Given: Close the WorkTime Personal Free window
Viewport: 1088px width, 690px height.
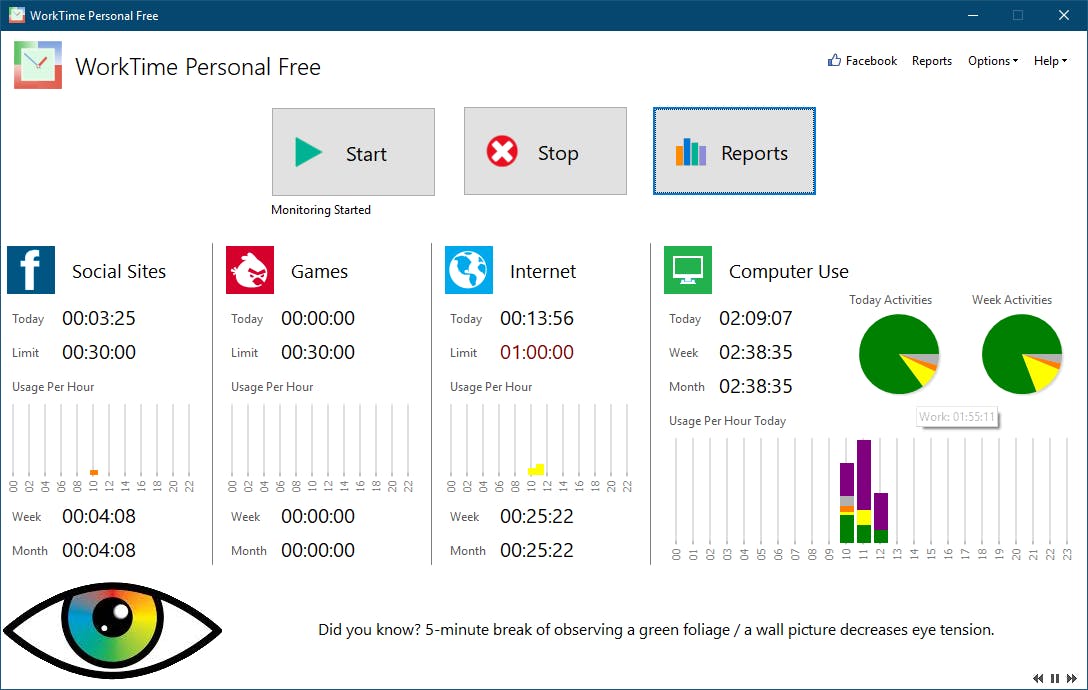Looking at the screenshot, I should pos(1063,15).
